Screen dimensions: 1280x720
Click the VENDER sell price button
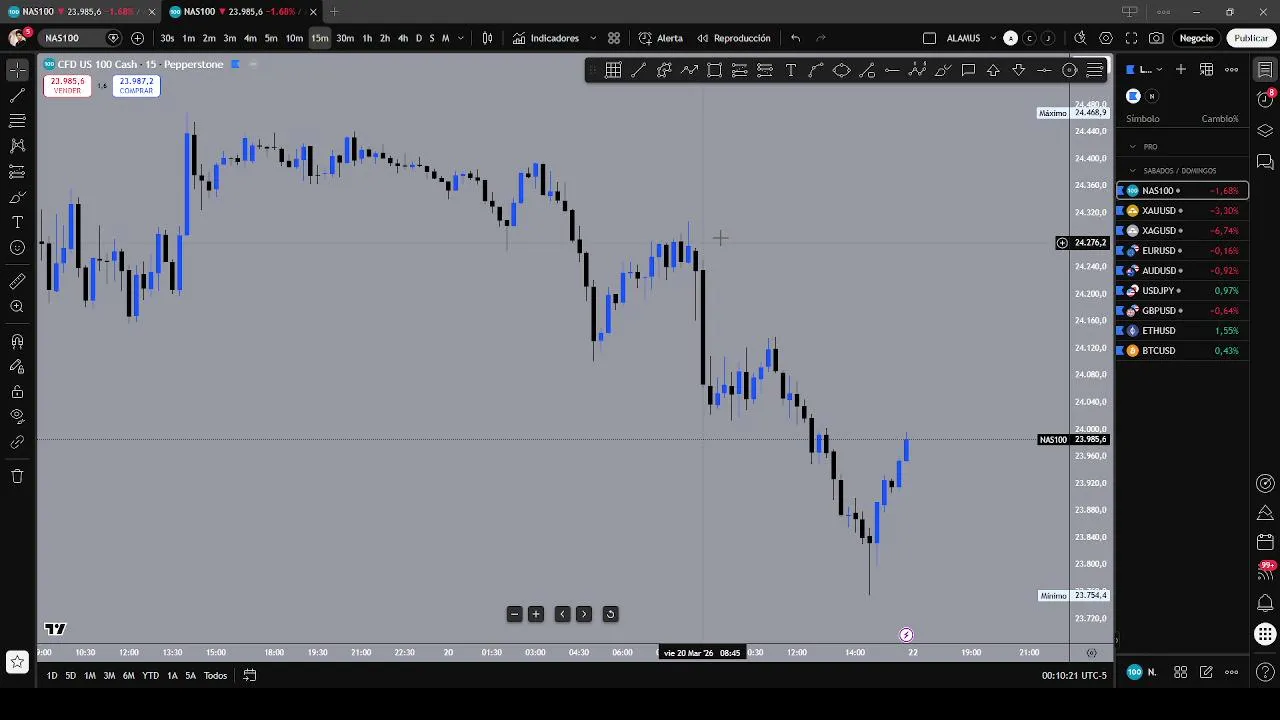click(67, 86)
